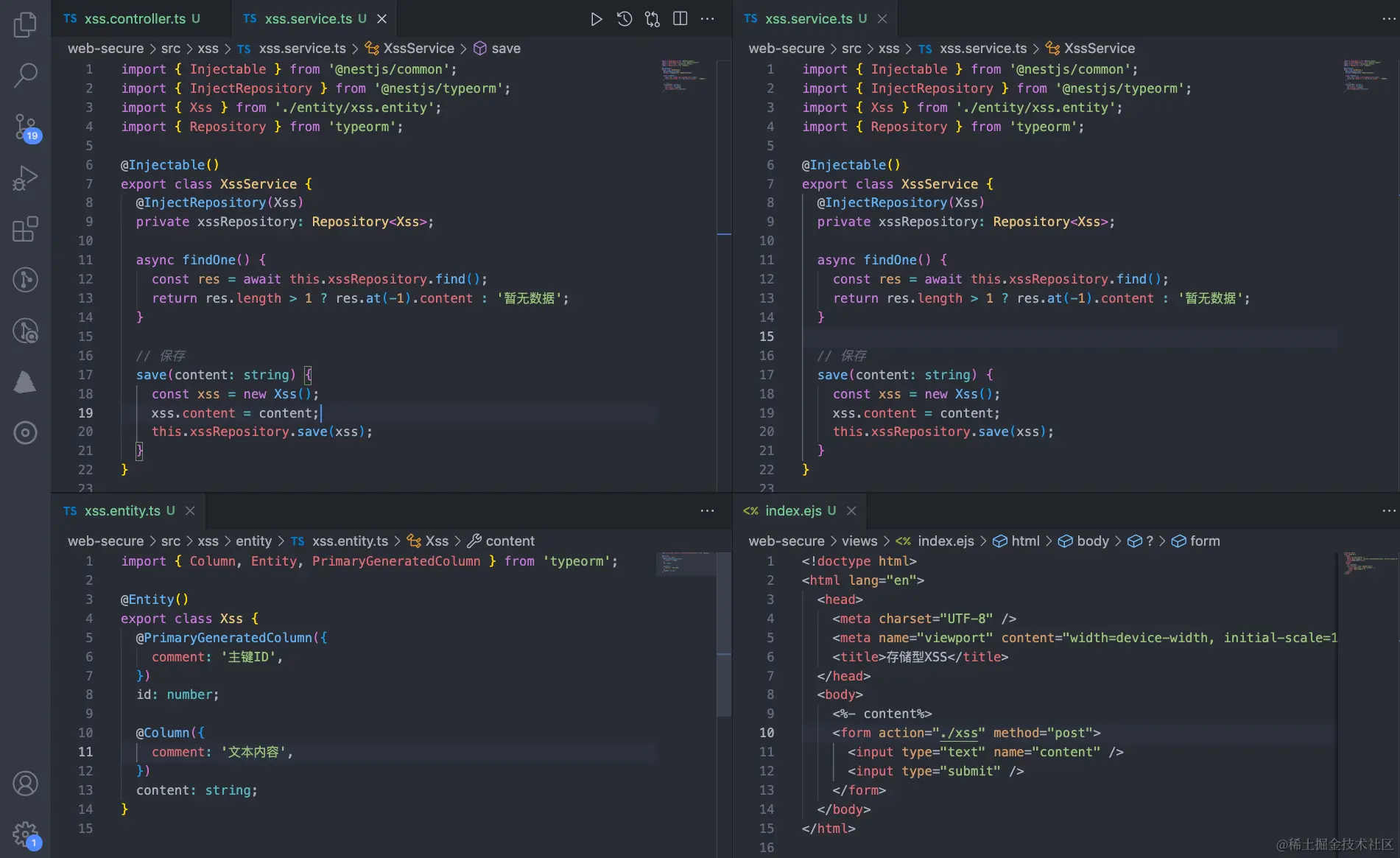Open the Search view in activity bar

(25, 75)
